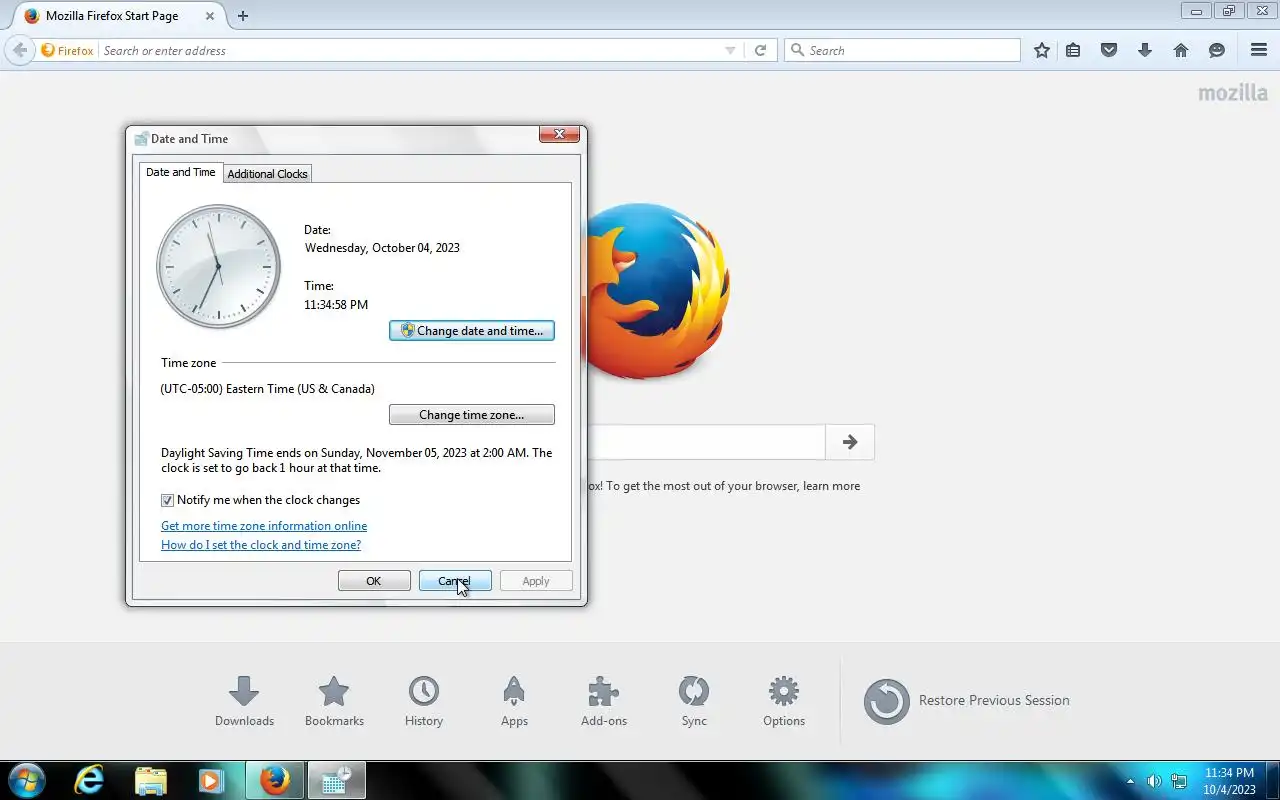Toggle Notify me when the clock changes
The height and width of the screenshot is (800, 1280).
coord(167,500)
